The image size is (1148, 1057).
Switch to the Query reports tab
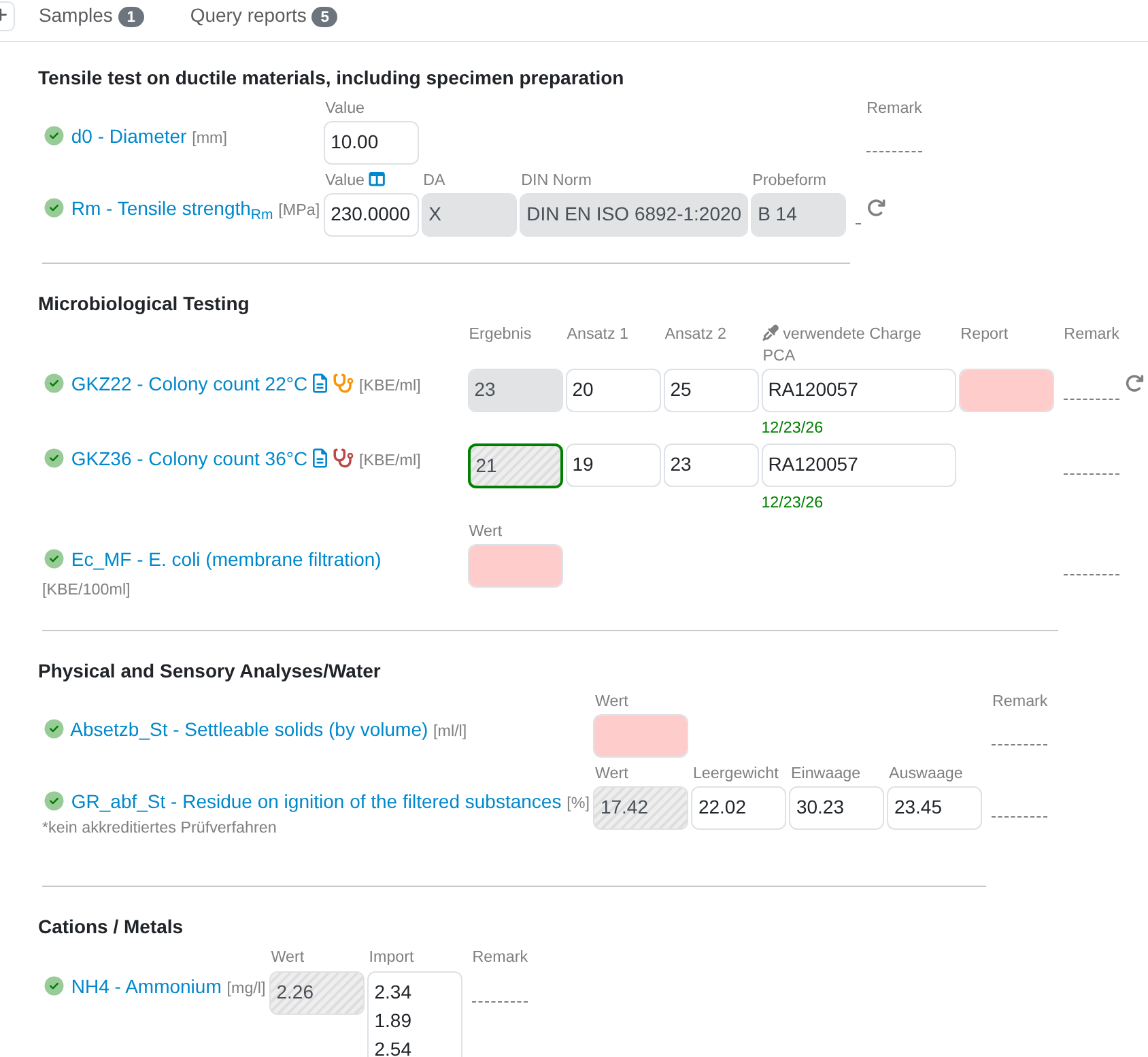[x=263, y=16]
